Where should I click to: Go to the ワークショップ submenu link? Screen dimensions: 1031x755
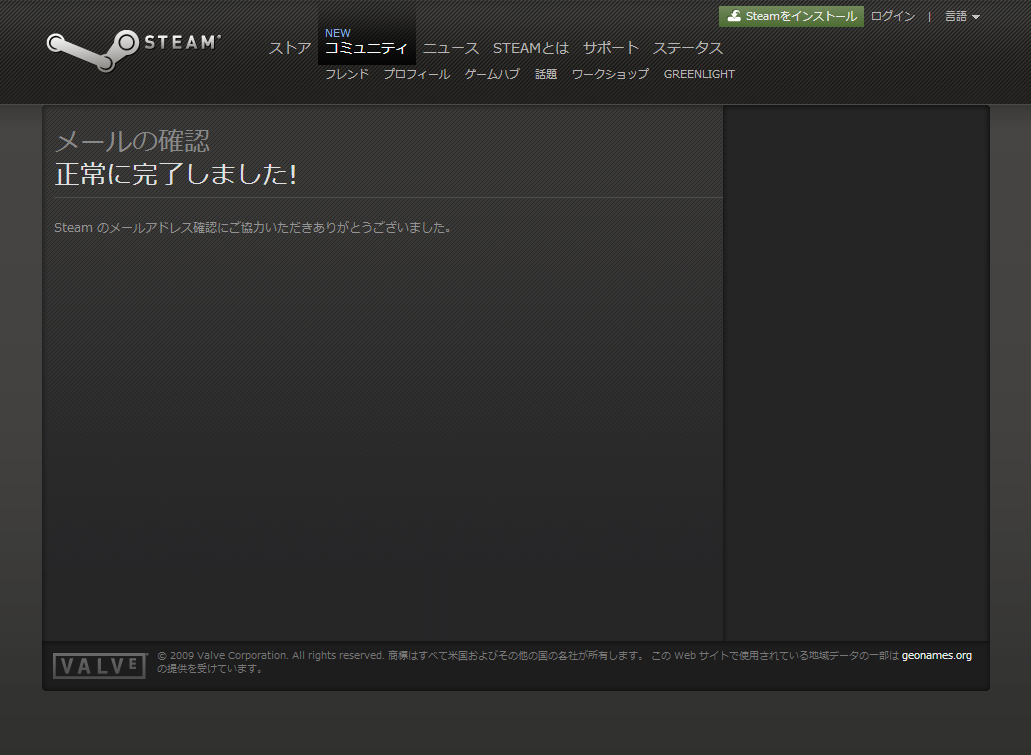(x=610, y=74)
